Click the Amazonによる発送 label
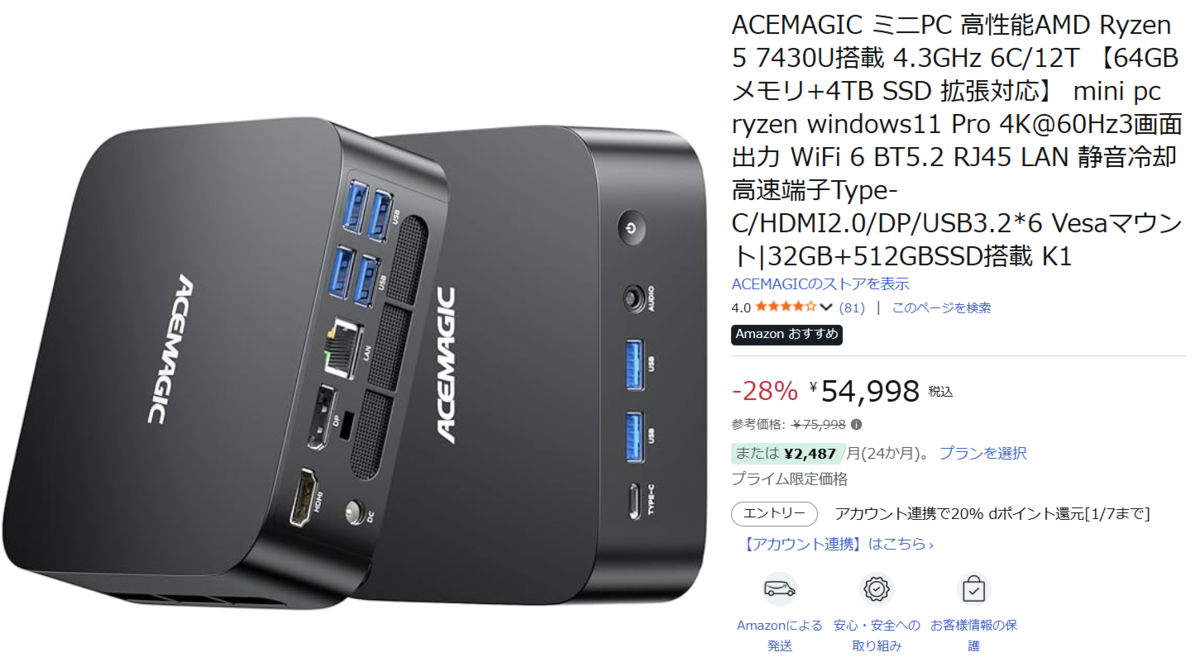 click(x=780, y=636)
